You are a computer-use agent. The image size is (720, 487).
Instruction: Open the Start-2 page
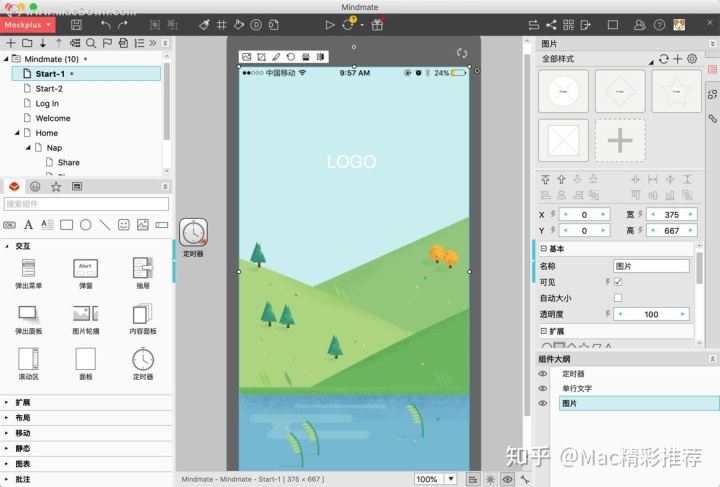click(x=49, y=89)
